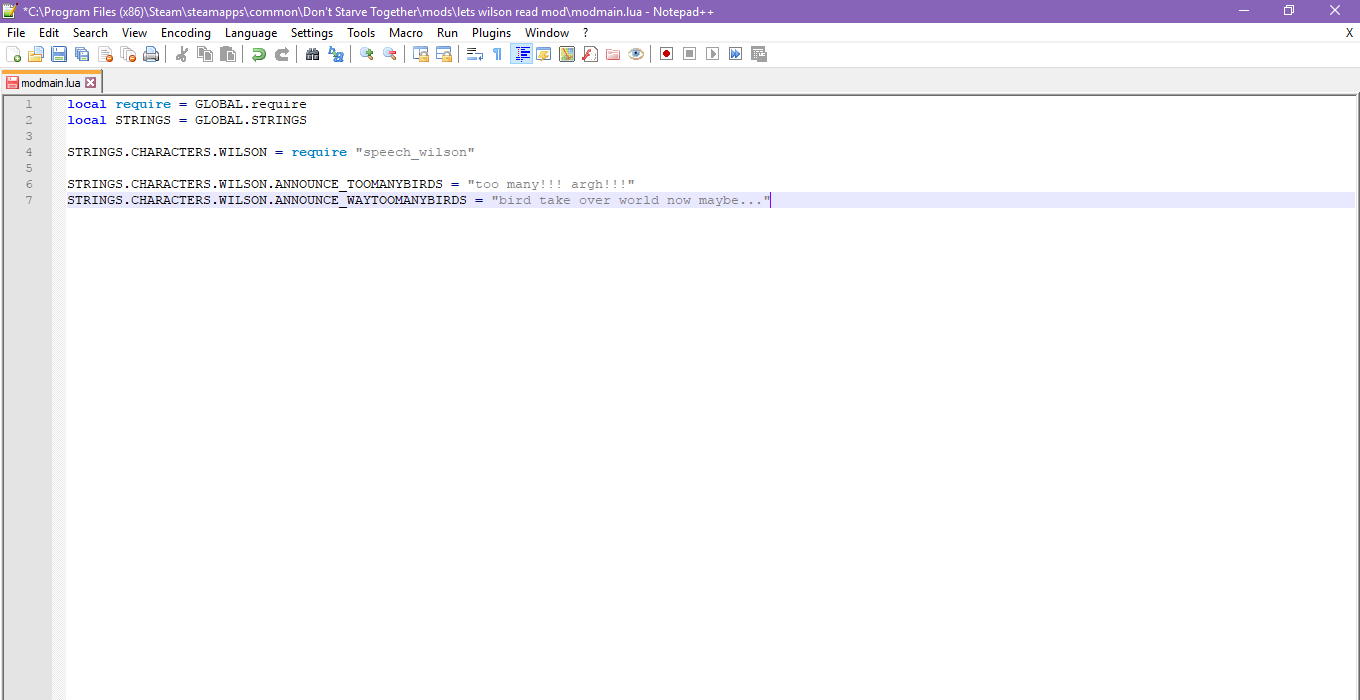Viewport: 1360px width, 700px height.
Task: Toggle word wrap in the toolbar
Action: (475, 54)
